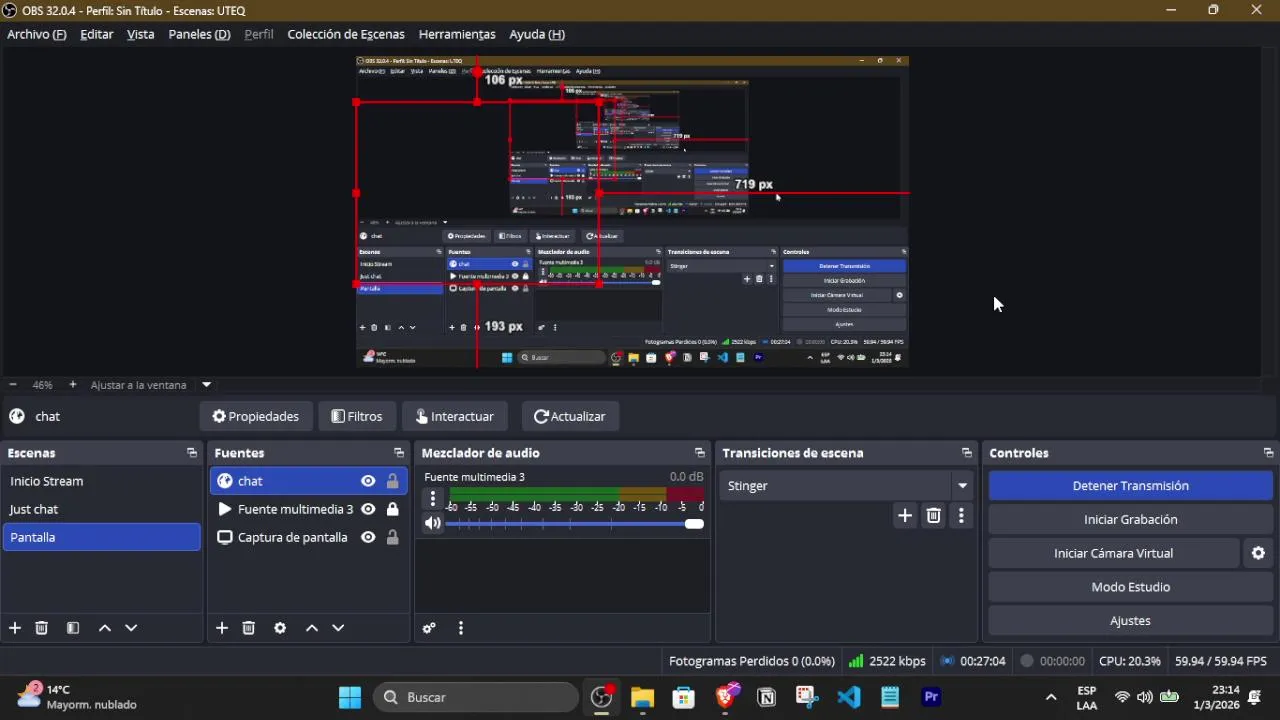Toggle lock on Fuente multimedia 3

[392, 509]
